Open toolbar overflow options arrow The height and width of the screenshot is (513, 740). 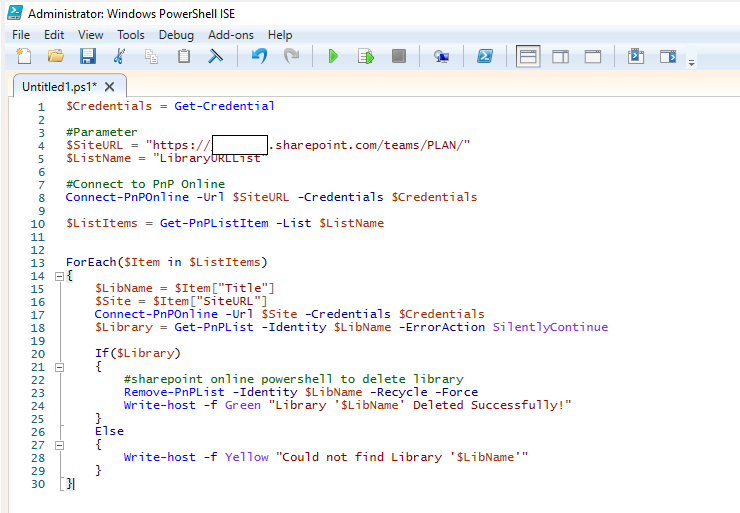(x=691, y=62)
